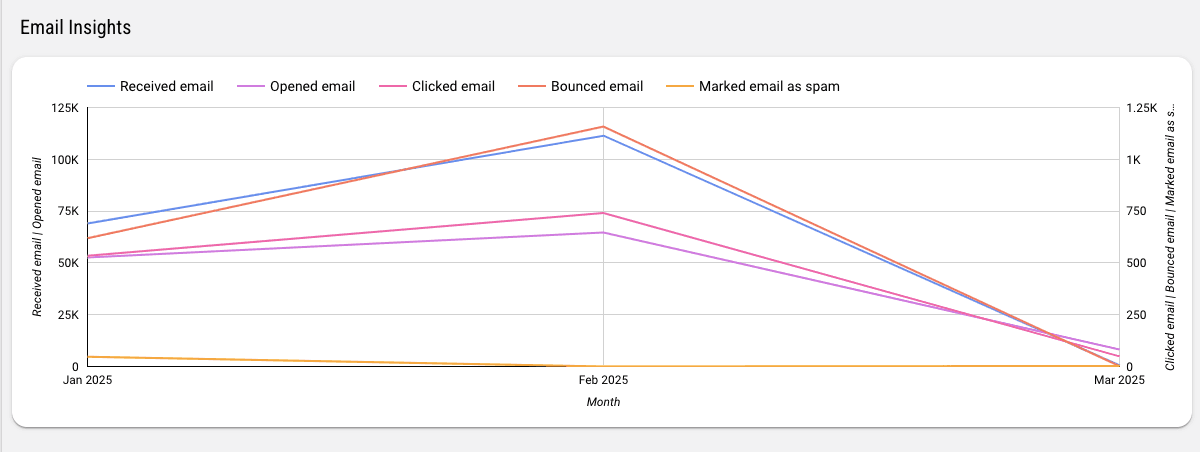Click the left Received email | Opened email axis title
Screen dimensions: 1200x452
point(37,237)
